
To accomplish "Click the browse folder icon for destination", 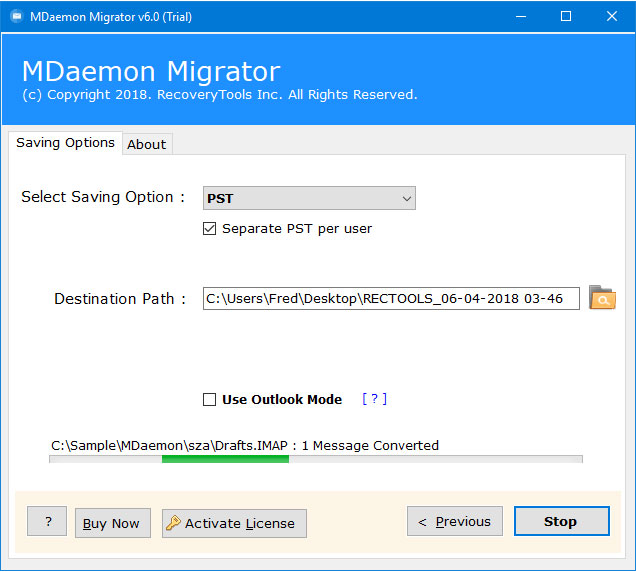I will coord(602,298).
